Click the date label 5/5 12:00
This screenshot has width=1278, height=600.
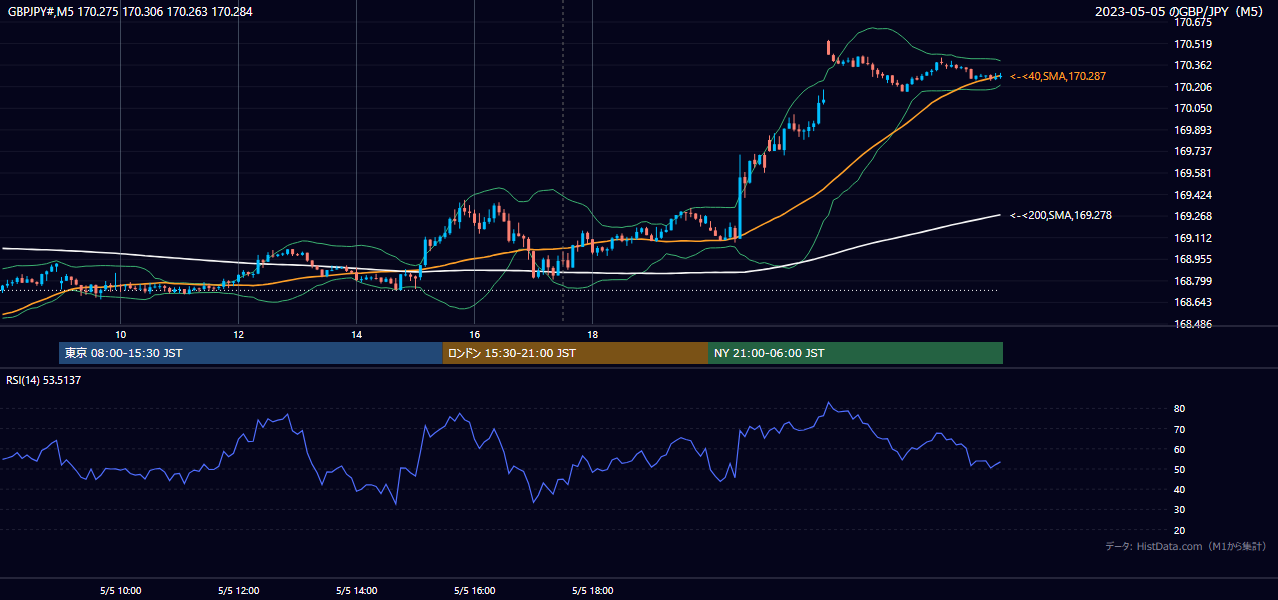239,591
